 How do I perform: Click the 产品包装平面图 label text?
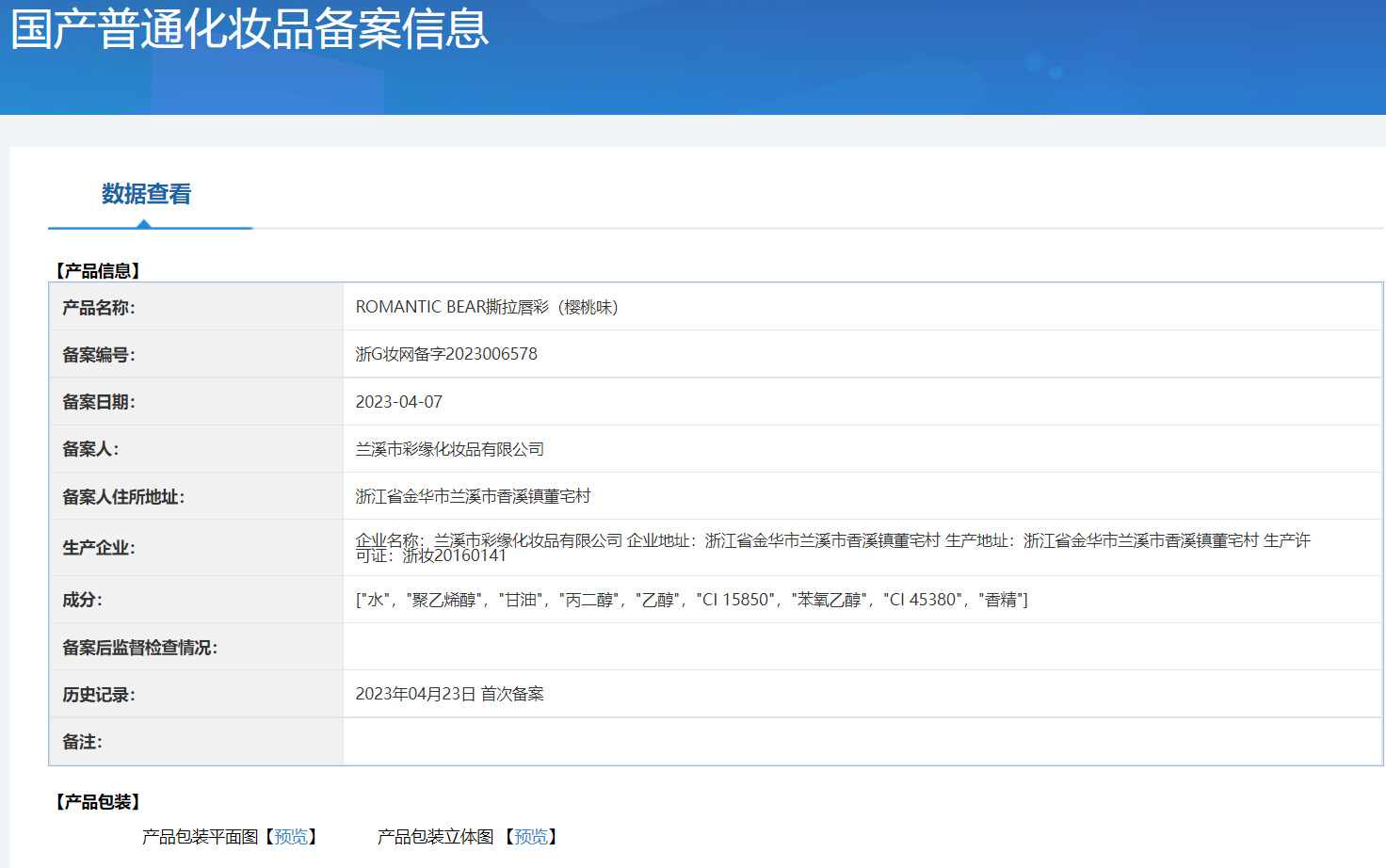[x=200, y=837]
